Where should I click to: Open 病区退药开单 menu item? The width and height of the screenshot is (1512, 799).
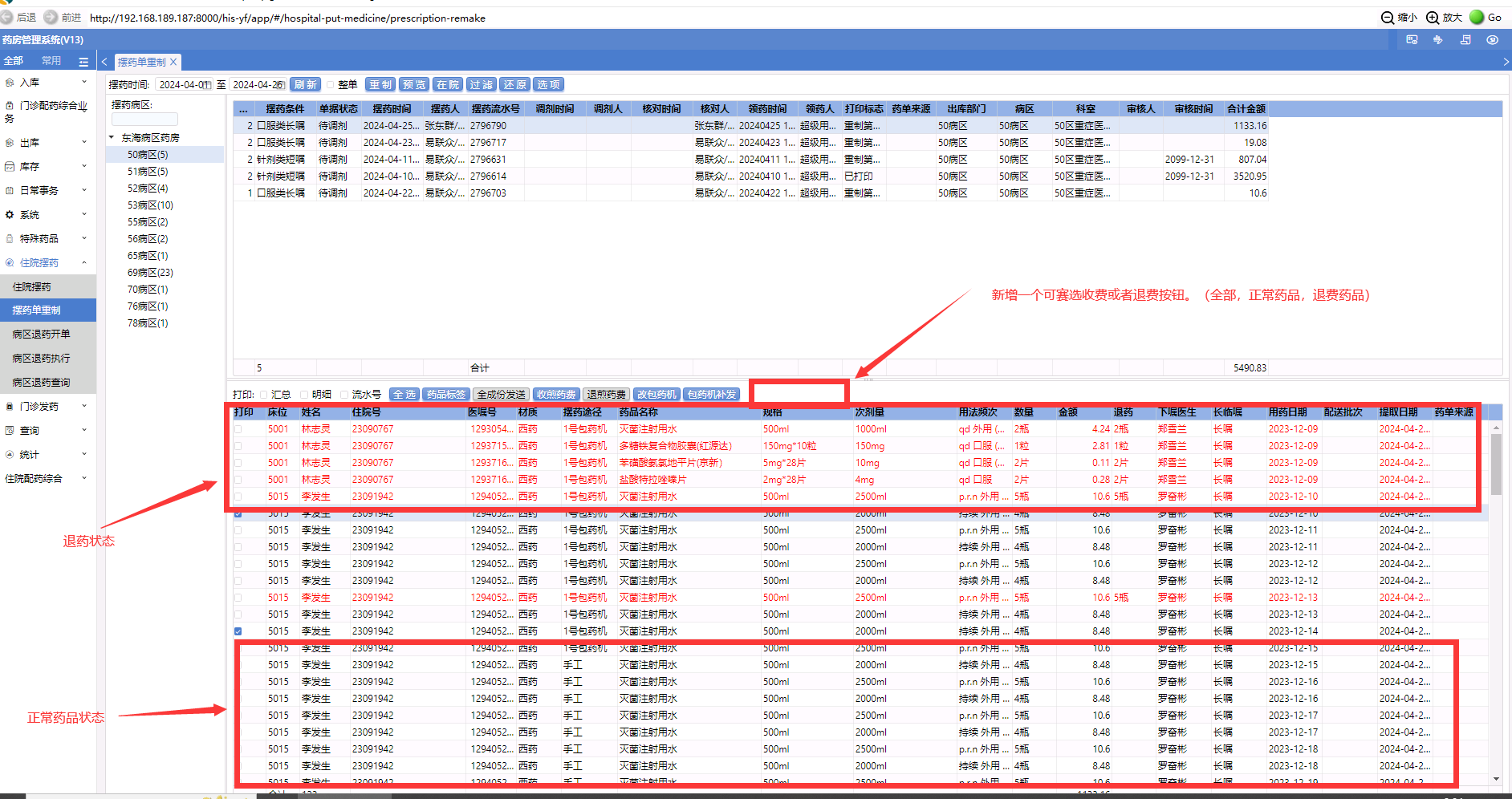click(x=41, y=335)
